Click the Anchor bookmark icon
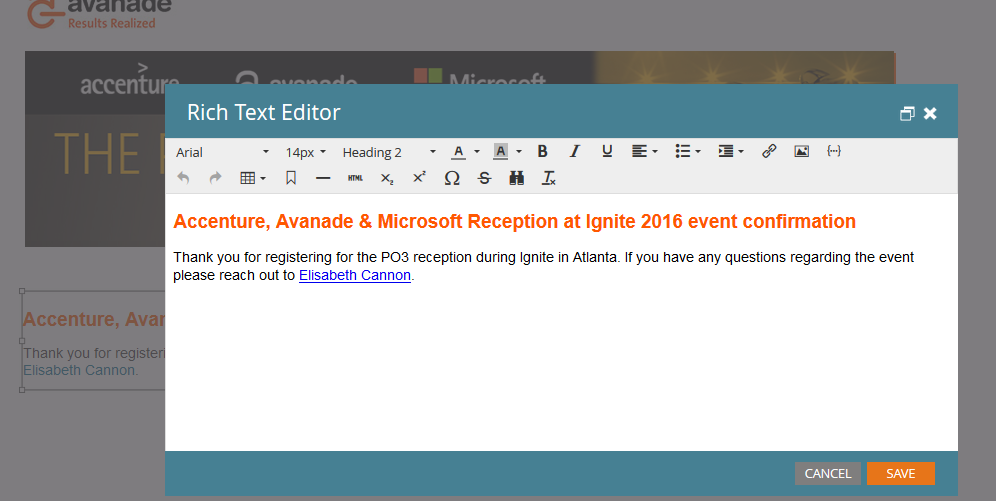The width and height of the screenshot is (996, 501). (291, 178)
